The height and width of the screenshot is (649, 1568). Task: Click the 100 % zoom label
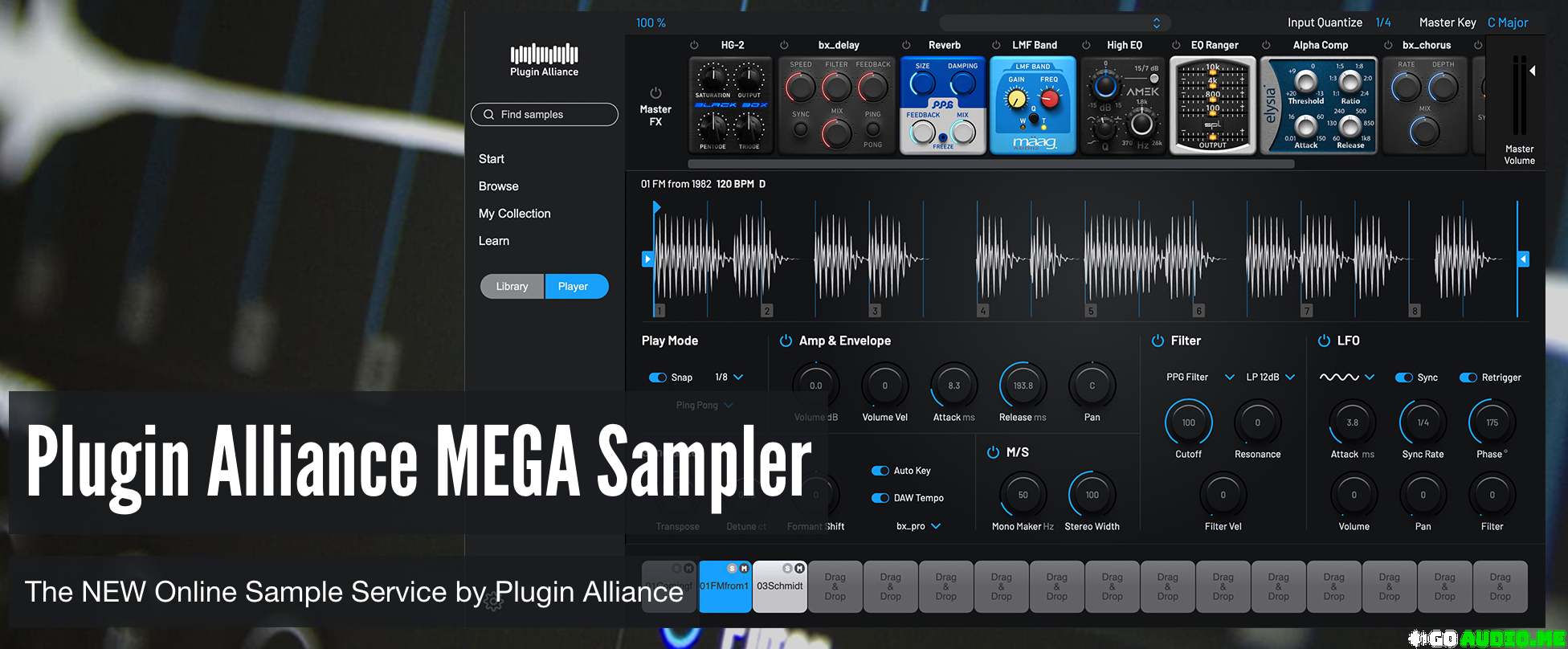(x=651, y=22)
